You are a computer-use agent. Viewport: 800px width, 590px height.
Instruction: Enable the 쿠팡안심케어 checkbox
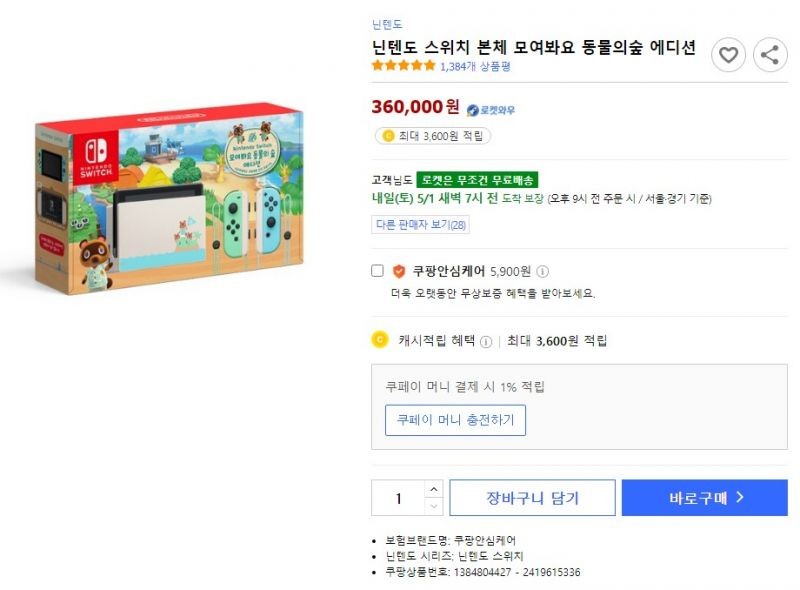(377, 271)
